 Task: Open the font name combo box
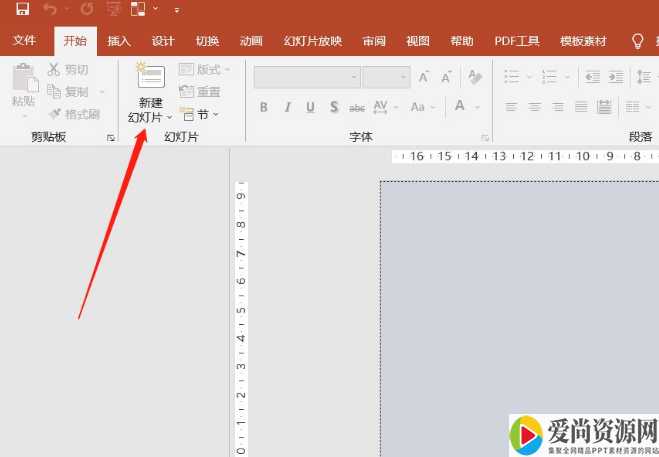(307, 77)
